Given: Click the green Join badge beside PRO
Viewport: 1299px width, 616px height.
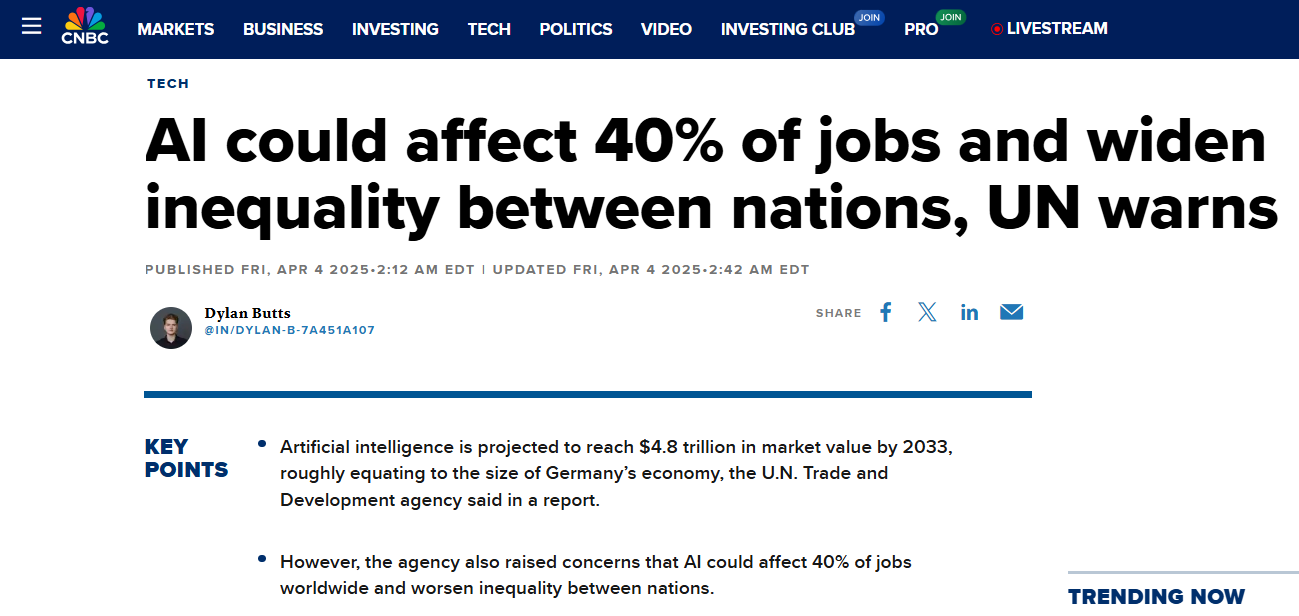Looking at the screenshot, I should [950, 17].
